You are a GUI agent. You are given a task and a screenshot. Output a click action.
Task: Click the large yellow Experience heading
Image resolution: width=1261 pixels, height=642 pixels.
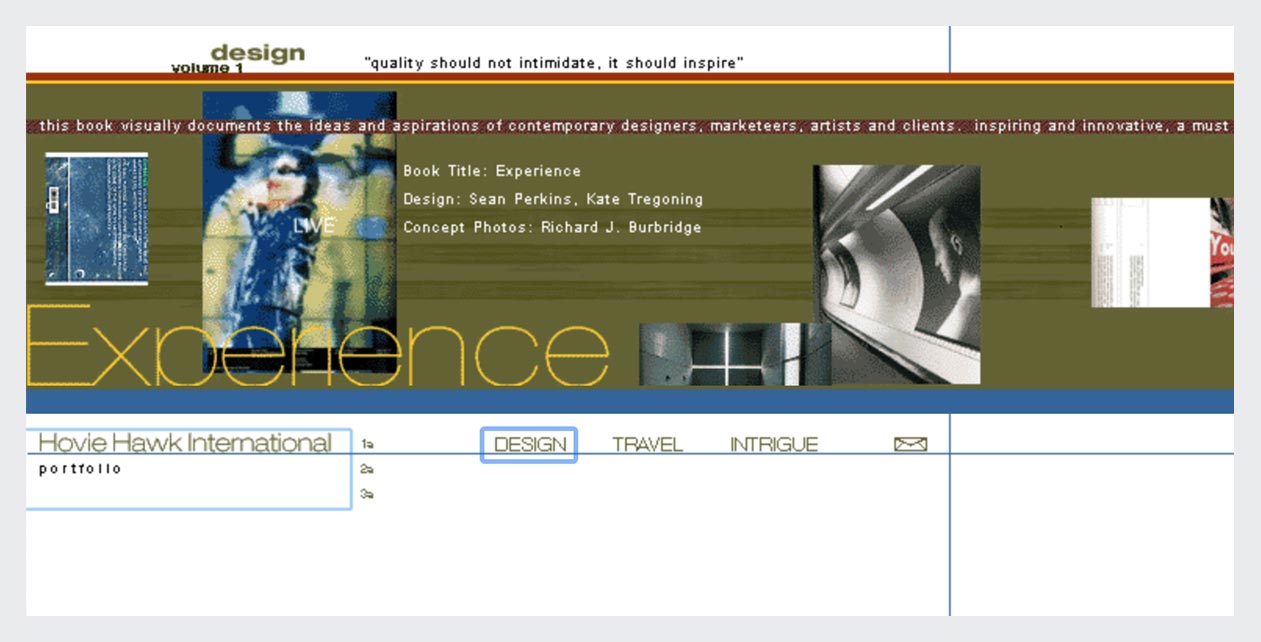click(x=318, y=345)
